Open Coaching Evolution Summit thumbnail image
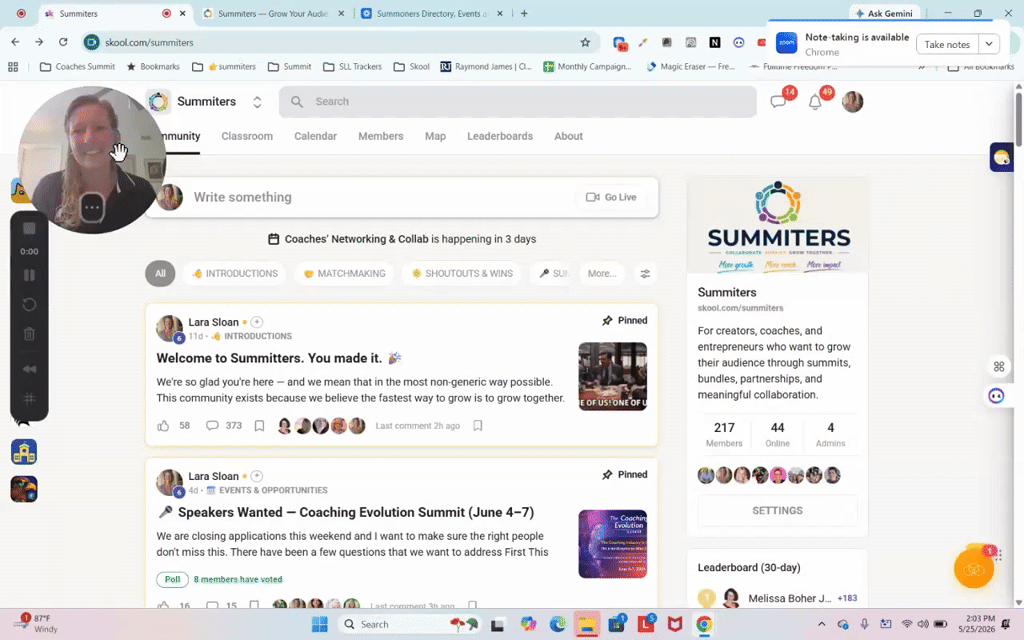The height and width of the screenshot is (640, 1024). click(613, 544)
